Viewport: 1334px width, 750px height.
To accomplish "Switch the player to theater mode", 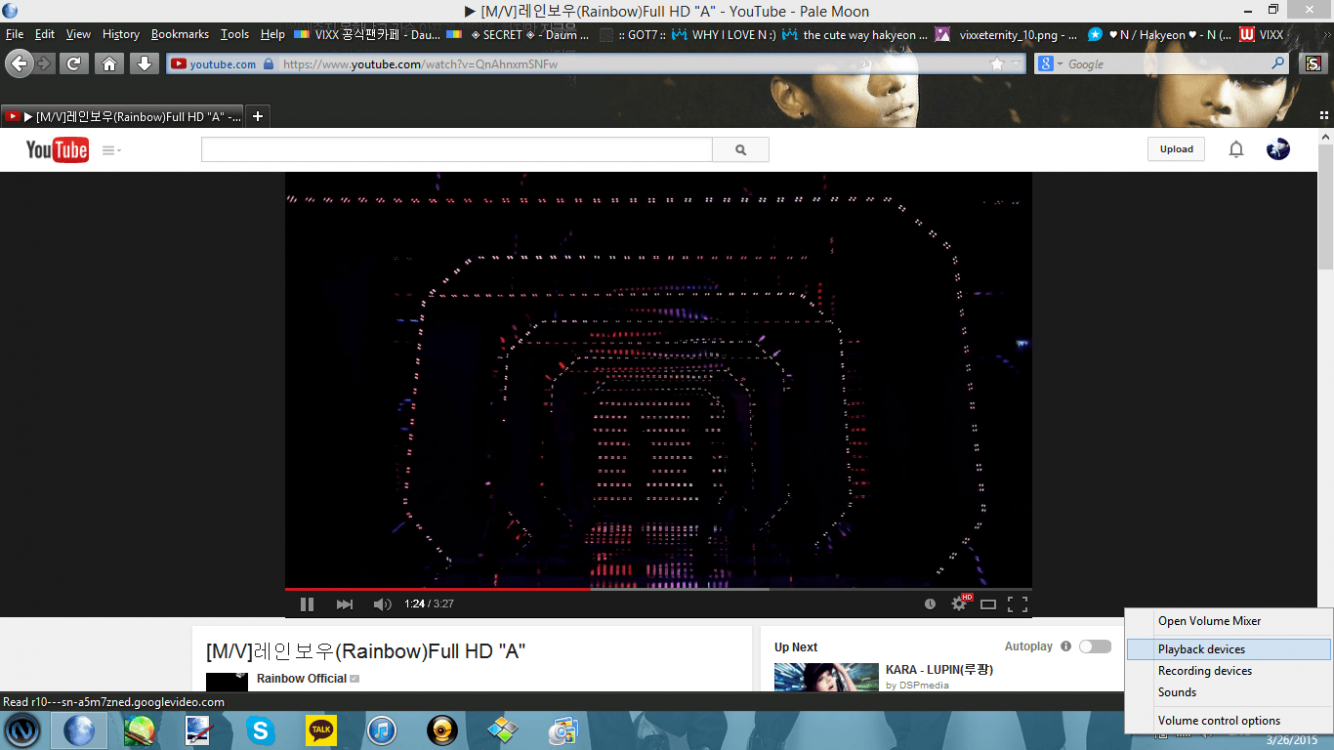I will [x=988, y=603].
